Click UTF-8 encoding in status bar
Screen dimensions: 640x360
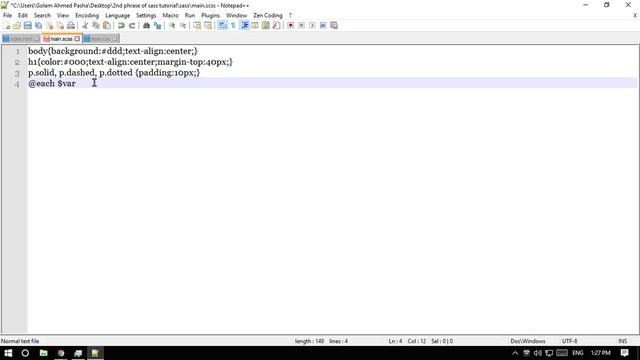click(569, 341)
